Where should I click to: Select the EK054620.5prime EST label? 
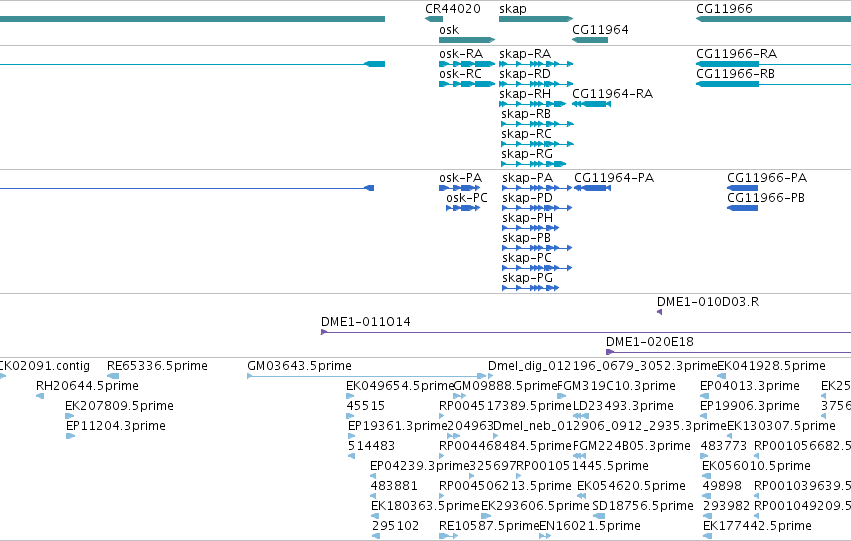click(631, 486)
